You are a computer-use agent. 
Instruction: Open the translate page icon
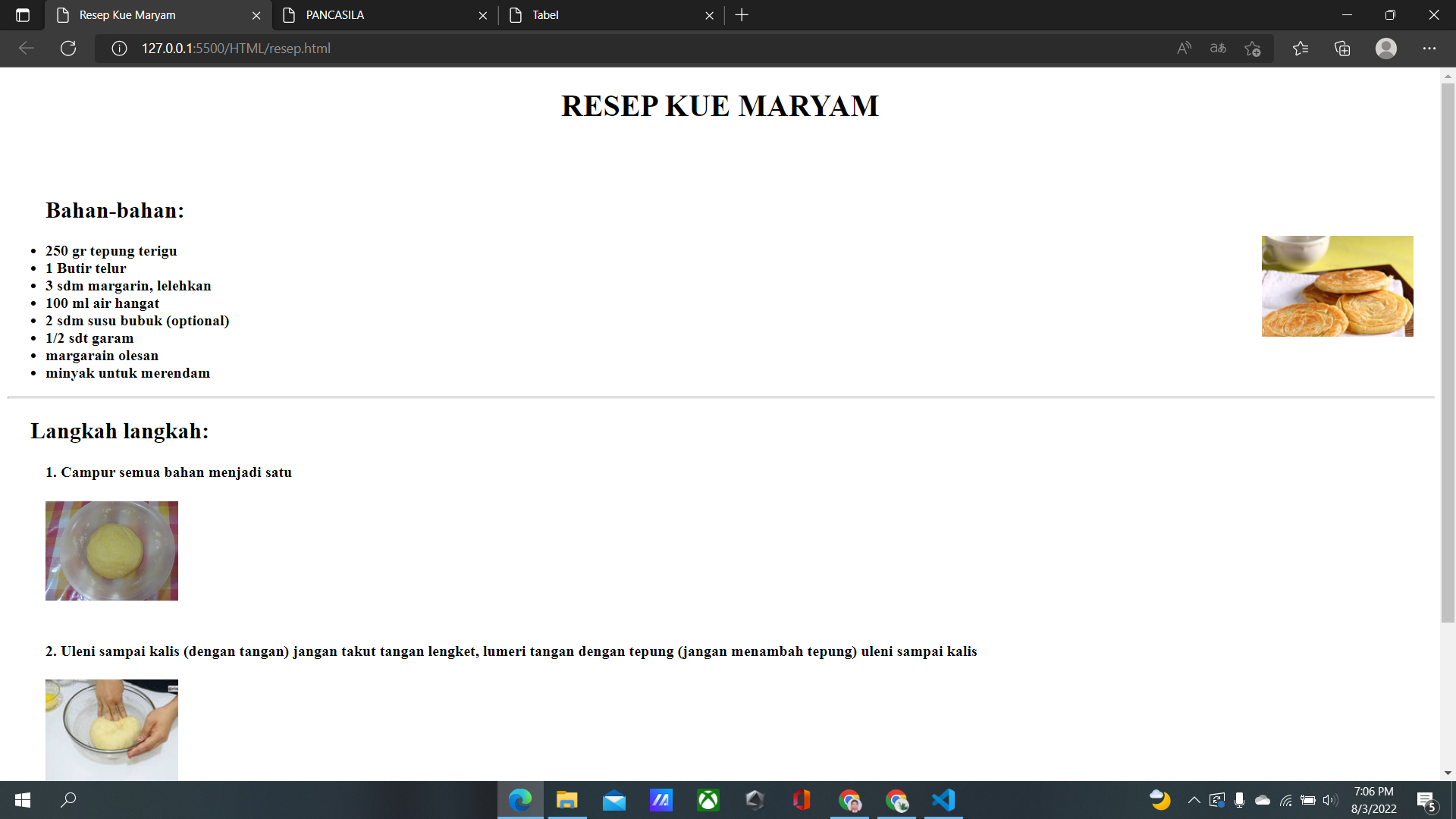tap(1218, 48)
